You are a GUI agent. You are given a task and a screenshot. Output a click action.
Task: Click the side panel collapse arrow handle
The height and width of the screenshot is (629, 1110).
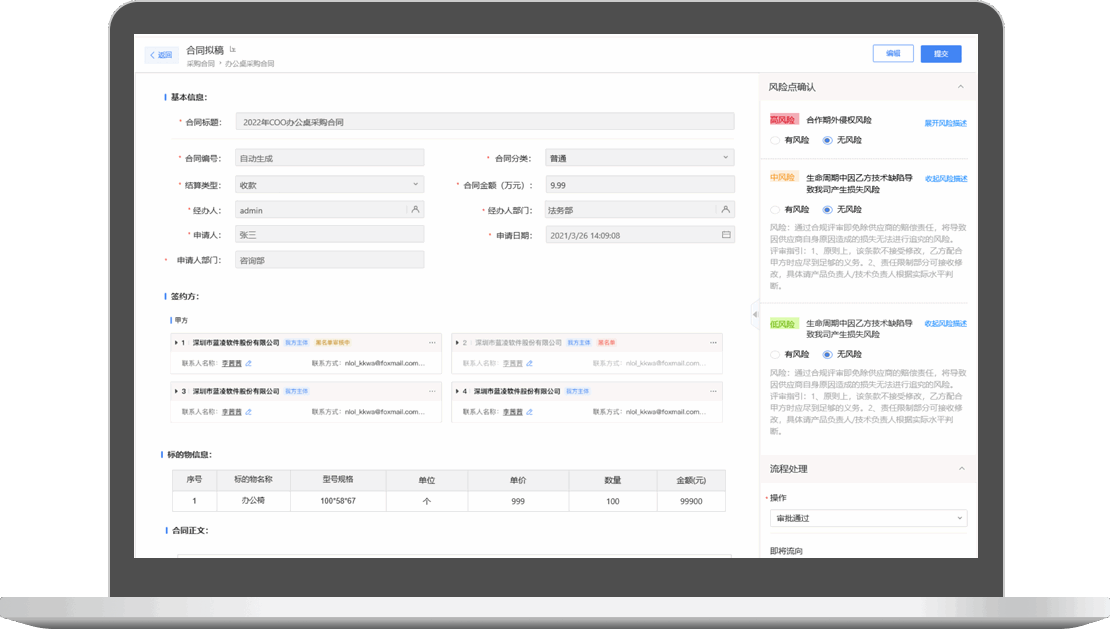point(754,315)
